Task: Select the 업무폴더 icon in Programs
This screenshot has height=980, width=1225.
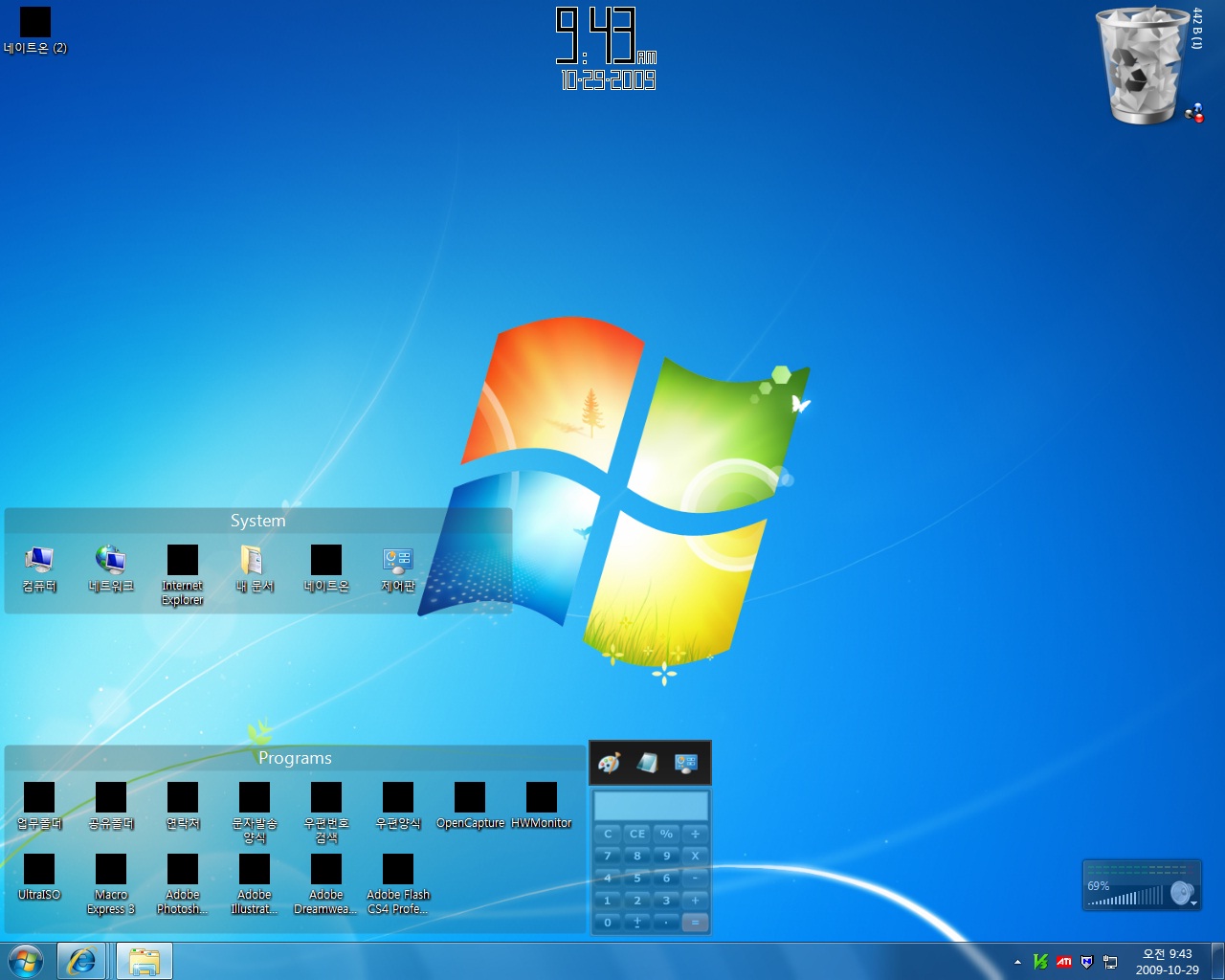Action: coord(39,806)
